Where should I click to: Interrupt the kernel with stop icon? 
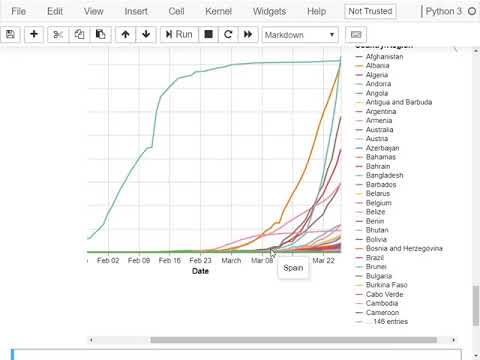(x=208, y=34)
